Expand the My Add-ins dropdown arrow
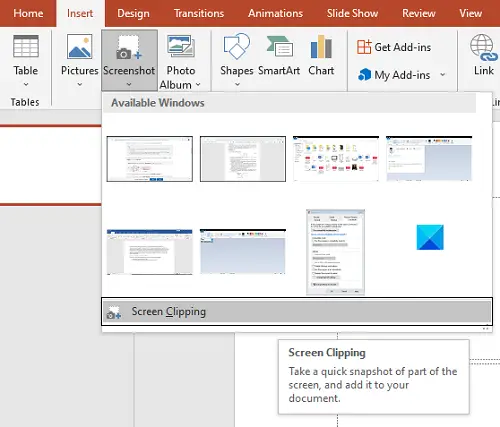The height and width of the screenshot is (427, 500). pyautogui.click(x=443, y=75)
